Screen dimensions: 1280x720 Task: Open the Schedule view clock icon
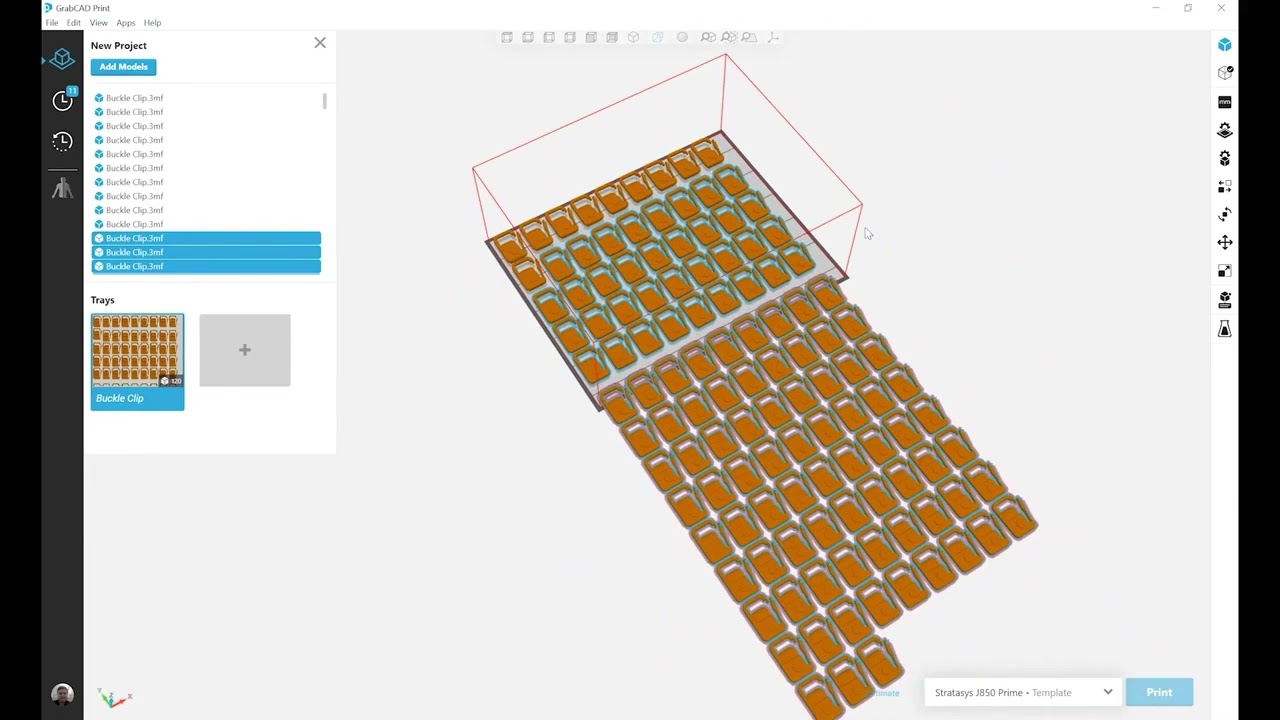(62, 99)
